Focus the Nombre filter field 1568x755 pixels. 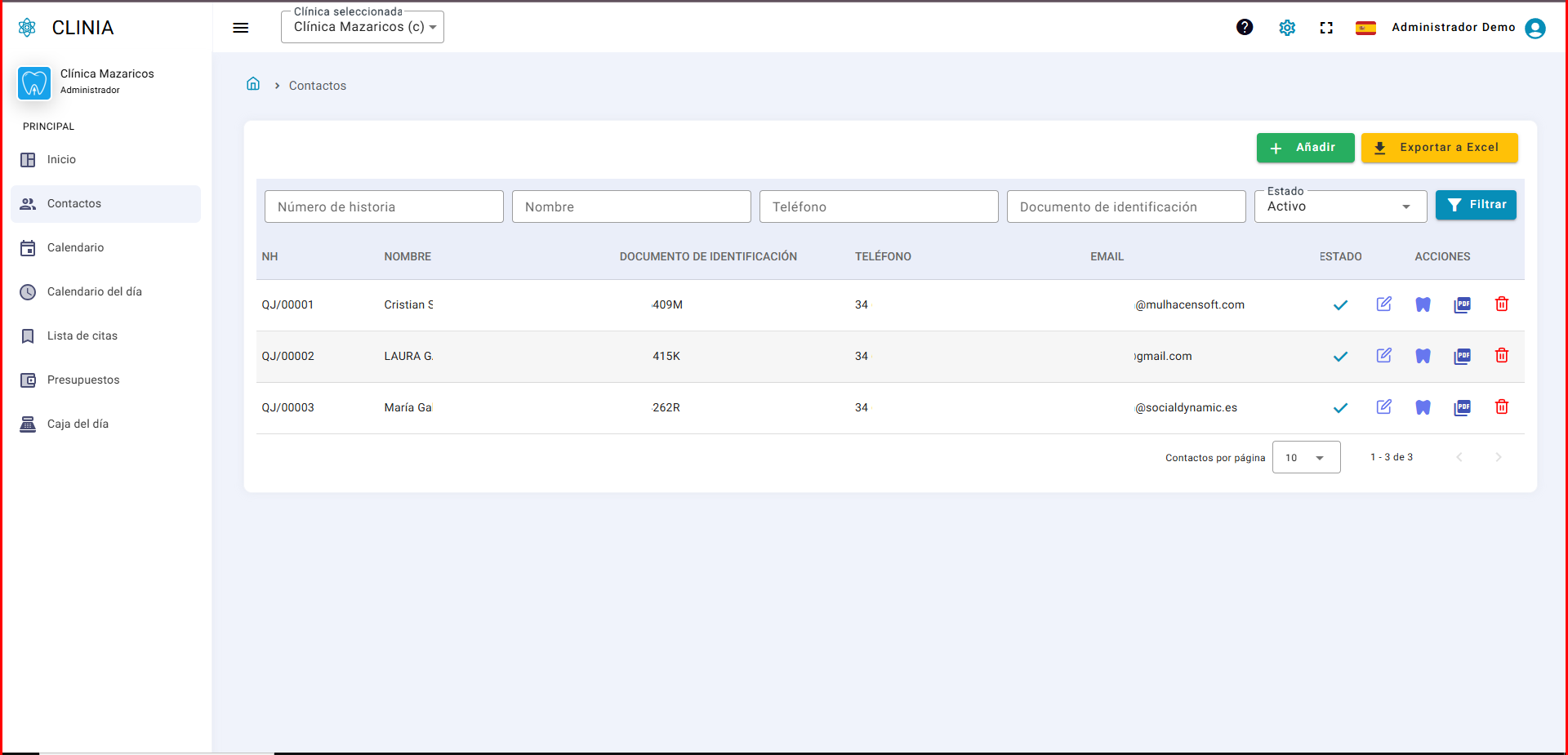[631, 207]
